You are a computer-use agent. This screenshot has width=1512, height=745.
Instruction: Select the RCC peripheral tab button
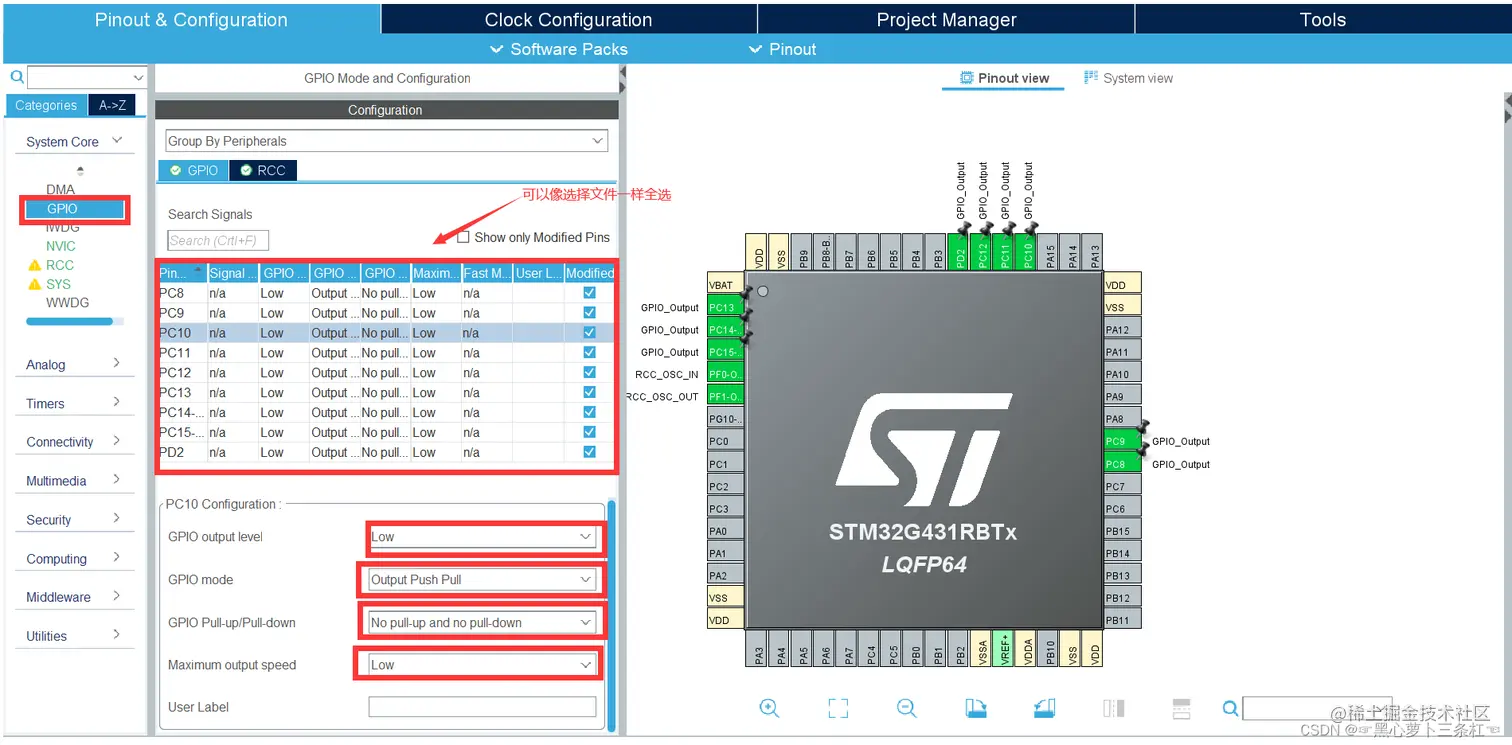(263, 170)
